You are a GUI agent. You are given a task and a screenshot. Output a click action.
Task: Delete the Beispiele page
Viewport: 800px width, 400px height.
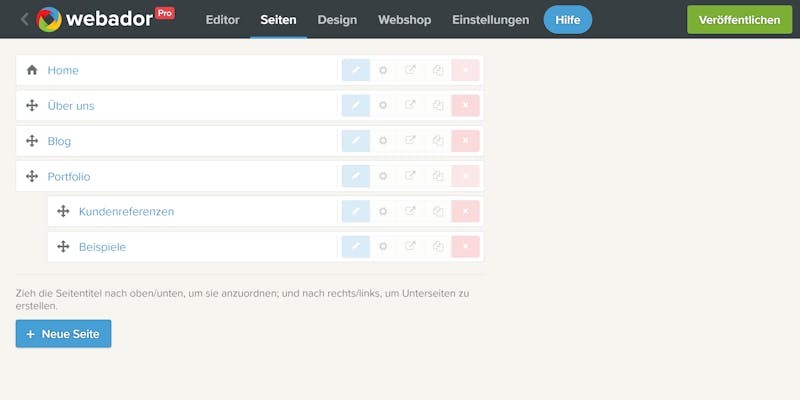click(x=465, y=246)
